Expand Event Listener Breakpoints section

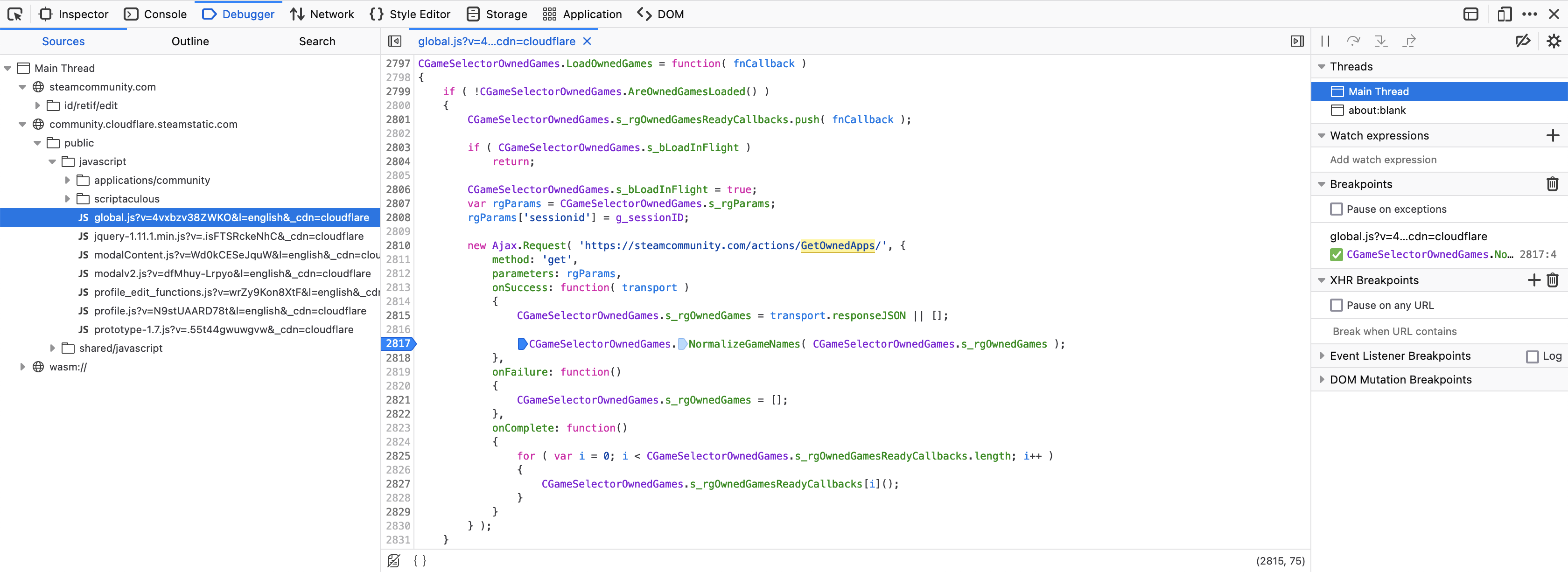(x=1322, y=356)
